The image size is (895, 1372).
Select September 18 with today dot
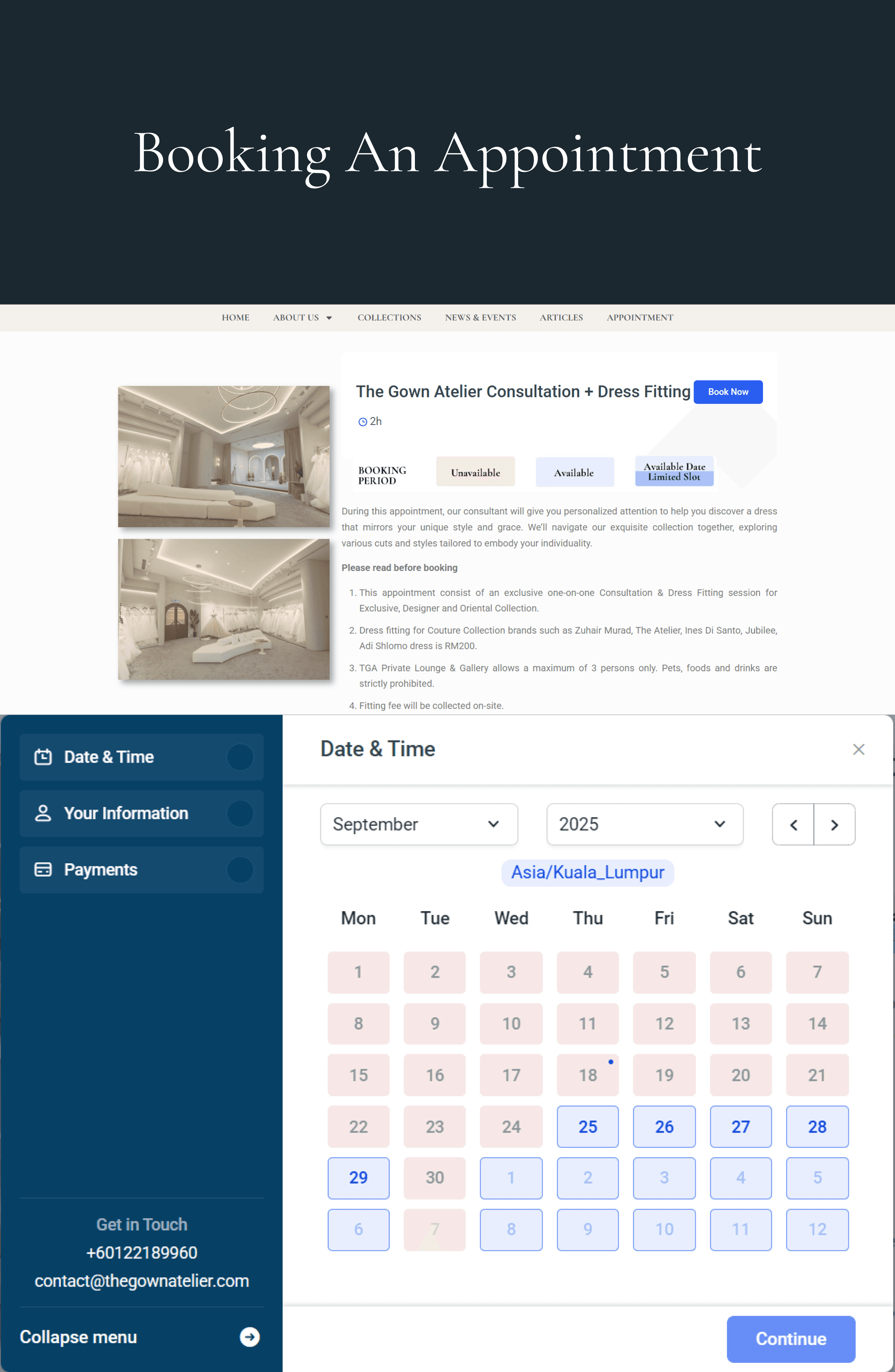pyautogui.click(x=588, y=1075)
